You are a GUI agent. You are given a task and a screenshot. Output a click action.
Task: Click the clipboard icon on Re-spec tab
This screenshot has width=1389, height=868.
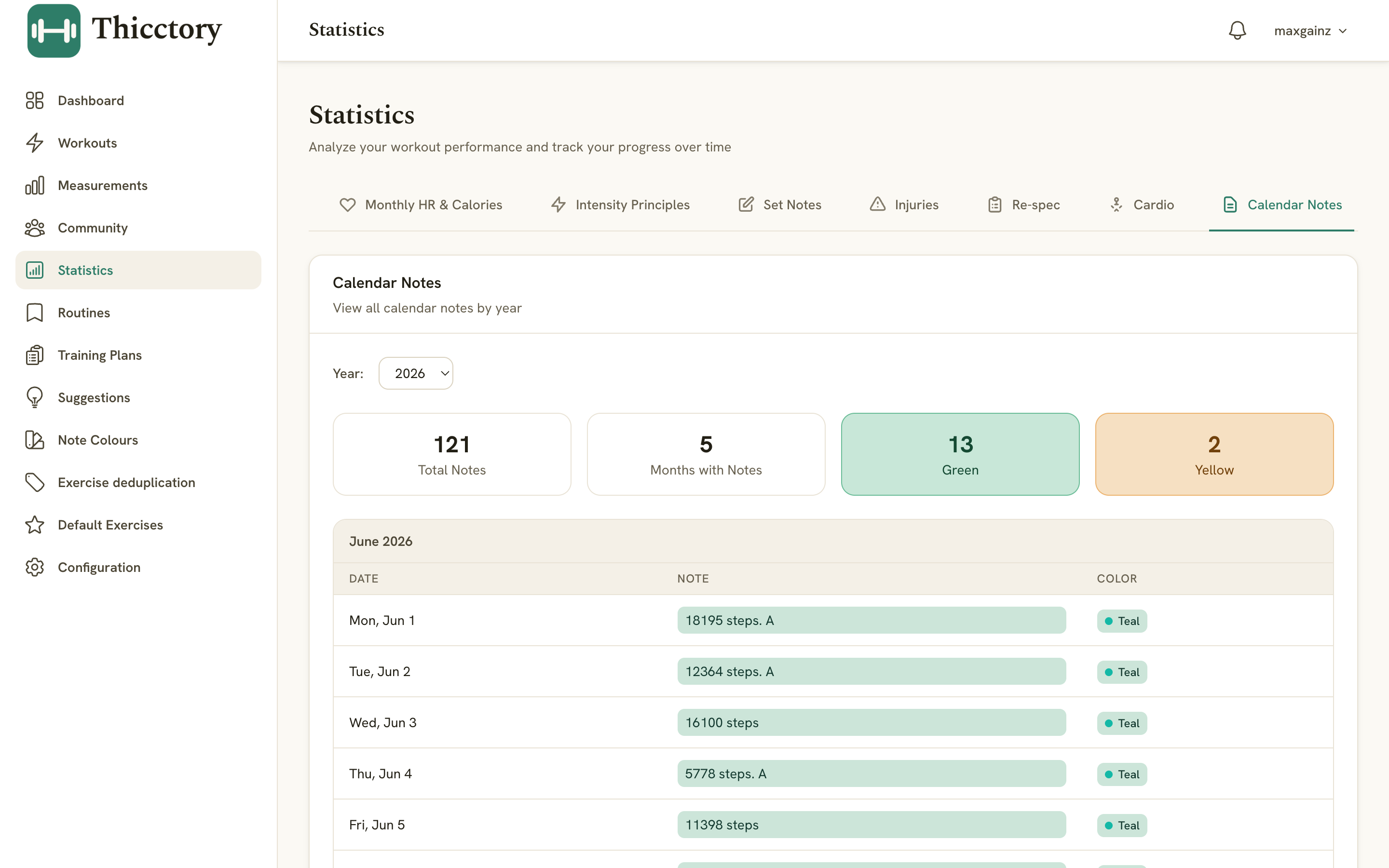point(994,205)
